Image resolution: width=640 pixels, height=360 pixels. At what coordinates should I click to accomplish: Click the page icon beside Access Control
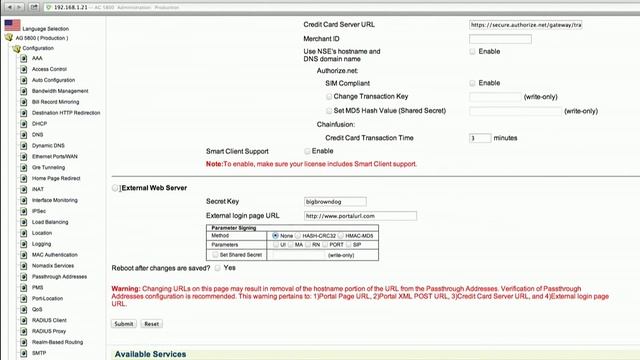[24, 69]
